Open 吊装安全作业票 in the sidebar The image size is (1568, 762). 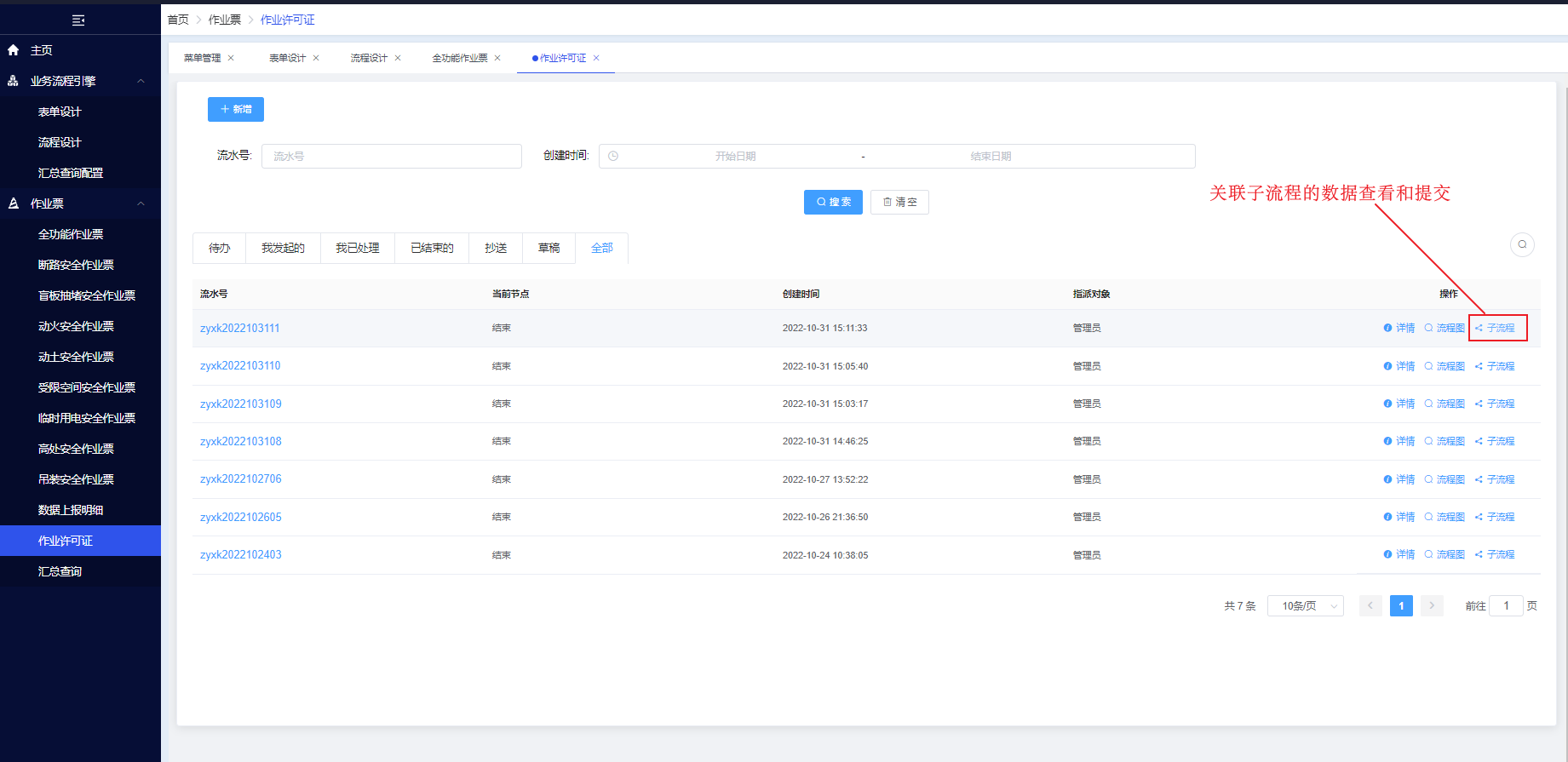point(80,479)
